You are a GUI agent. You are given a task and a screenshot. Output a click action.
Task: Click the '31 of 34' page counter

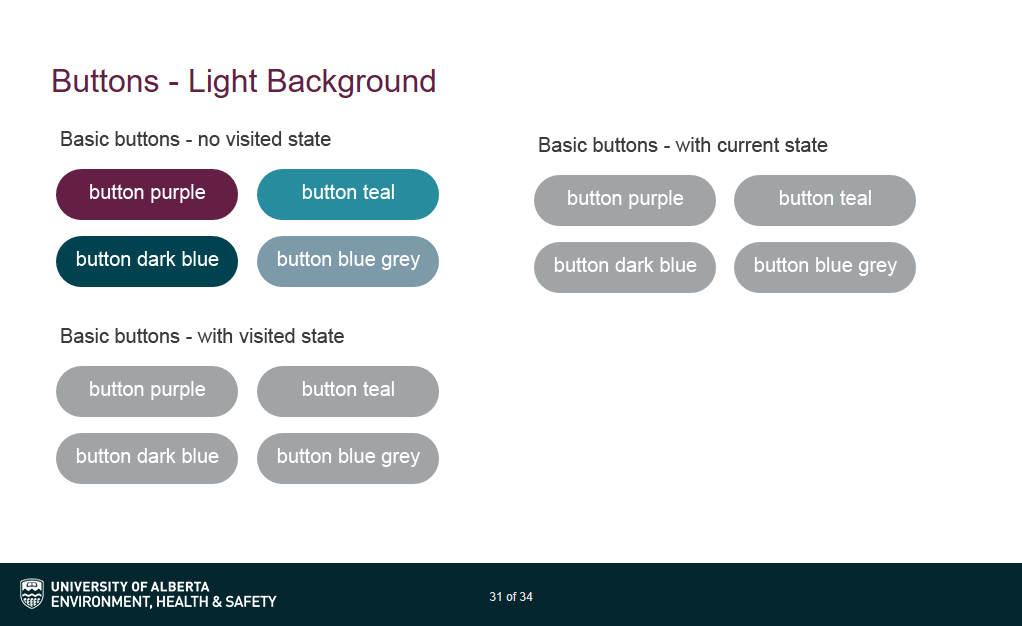coord(511,597)
